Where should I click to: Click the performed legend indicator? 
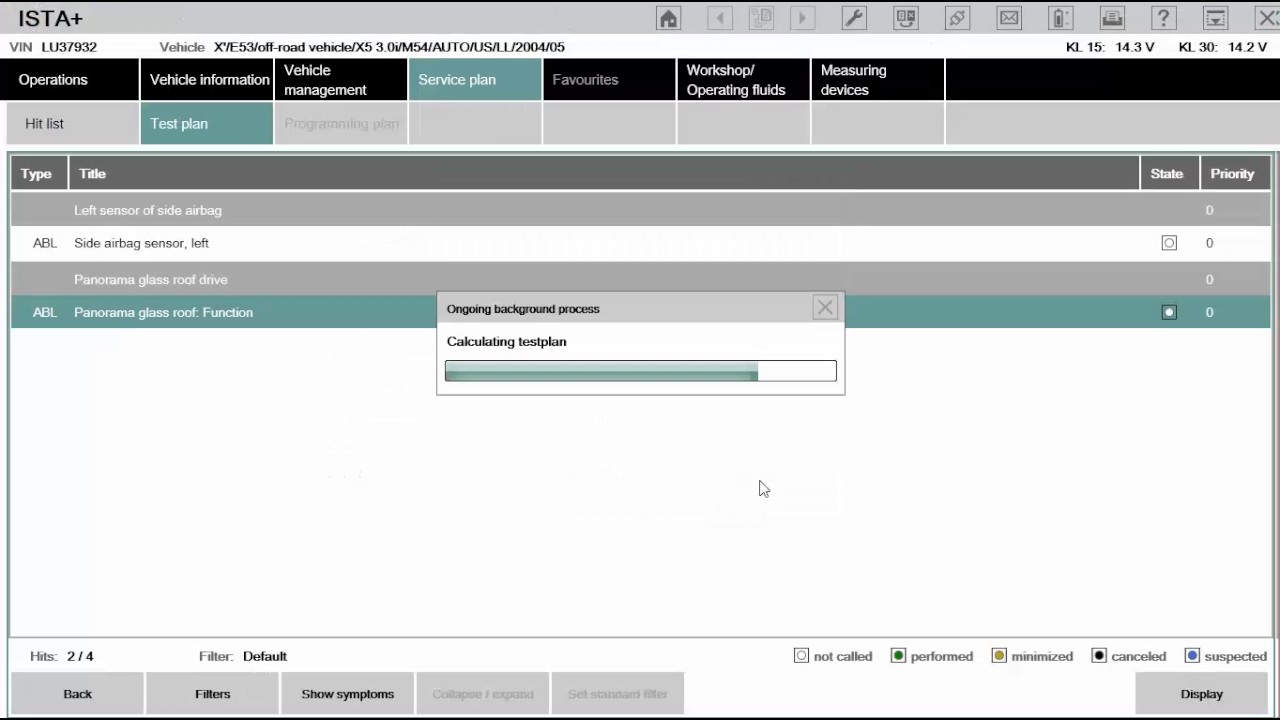point(898,656)
